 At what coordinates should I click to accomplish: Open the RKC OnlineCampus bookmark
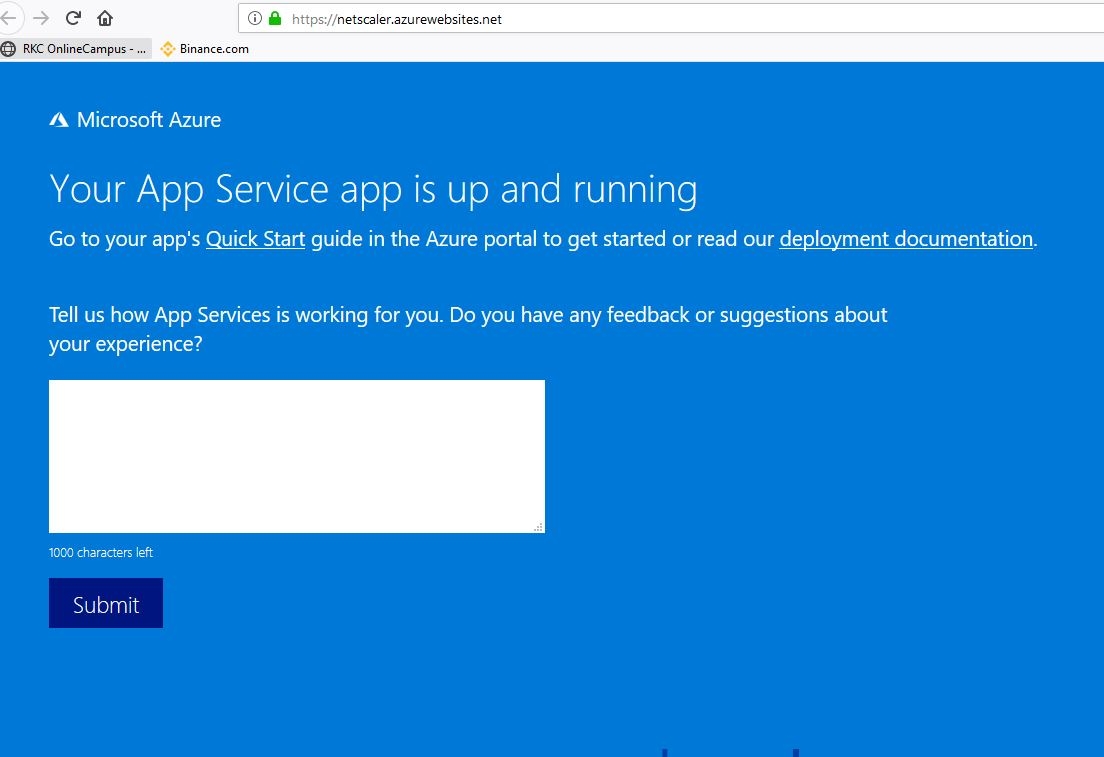[x=76, y=49]
